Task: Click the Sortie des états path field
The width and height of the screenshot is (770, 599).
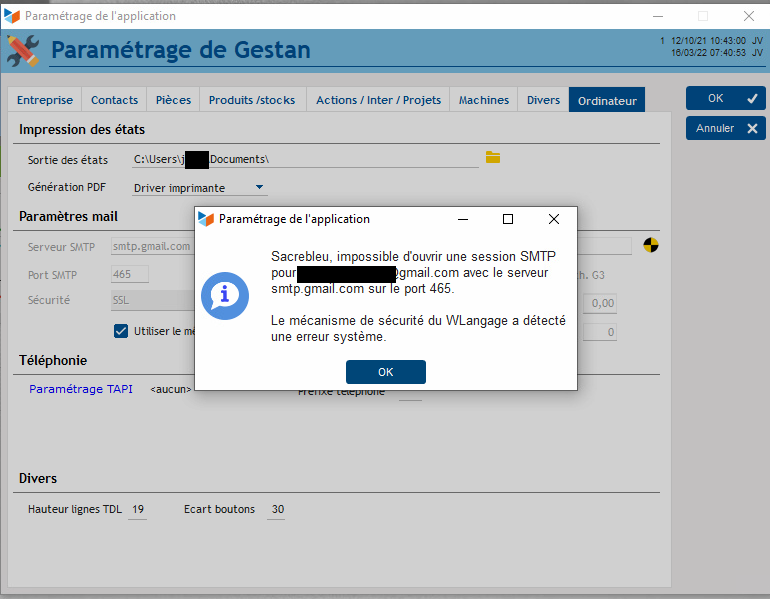Action: [x=305, y=159]
